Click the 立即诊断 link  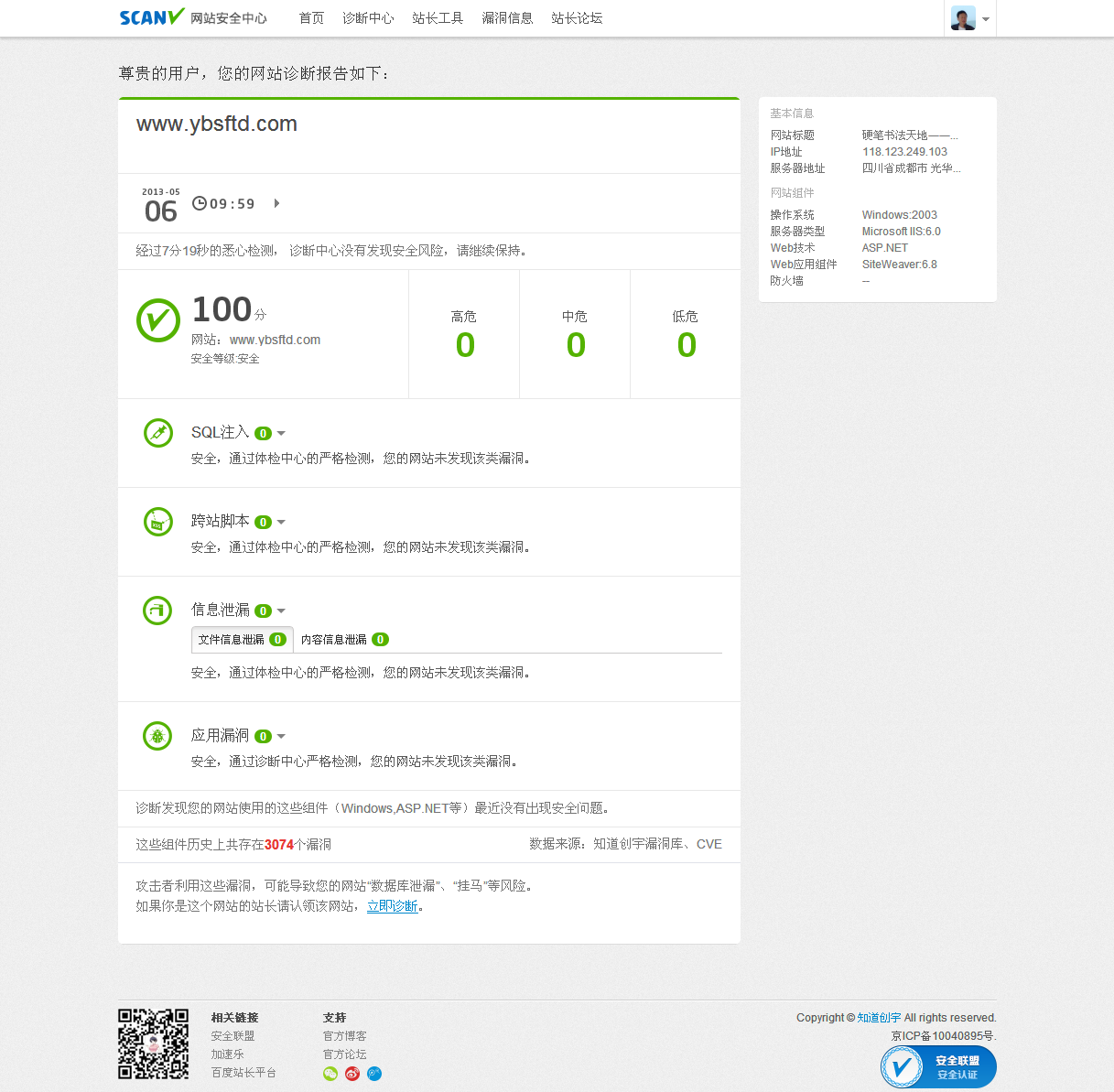click(x=392, y=906)
